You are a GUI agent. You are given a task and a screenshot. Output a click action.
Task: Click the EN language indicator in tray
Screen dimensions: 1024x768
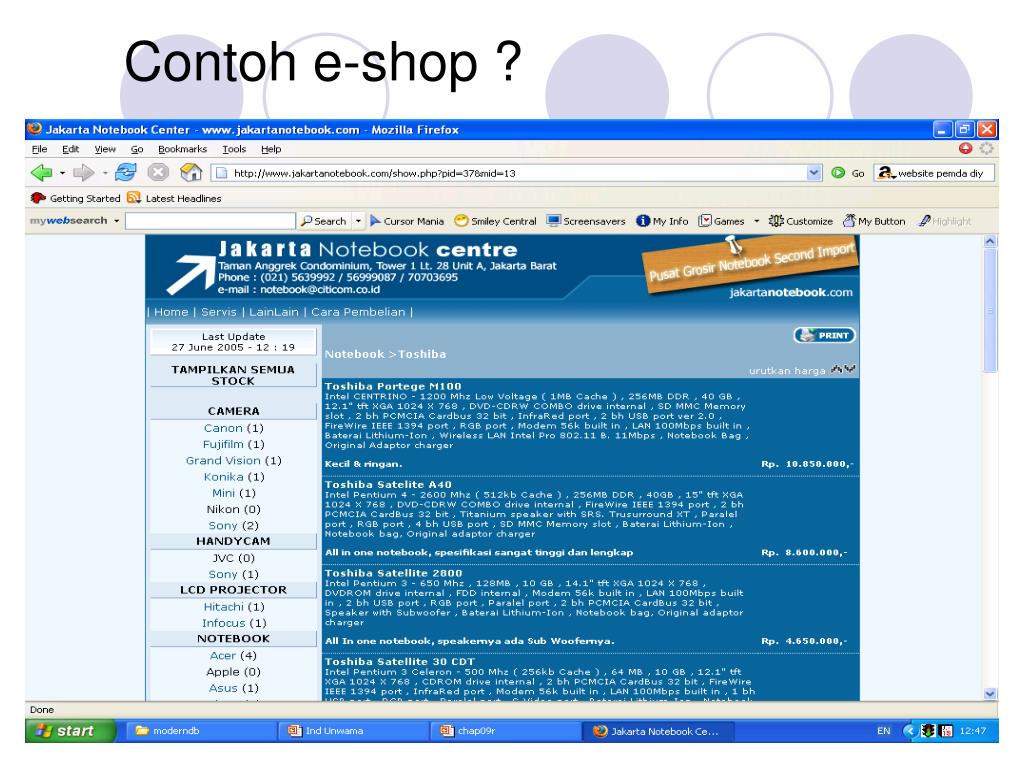884,731
